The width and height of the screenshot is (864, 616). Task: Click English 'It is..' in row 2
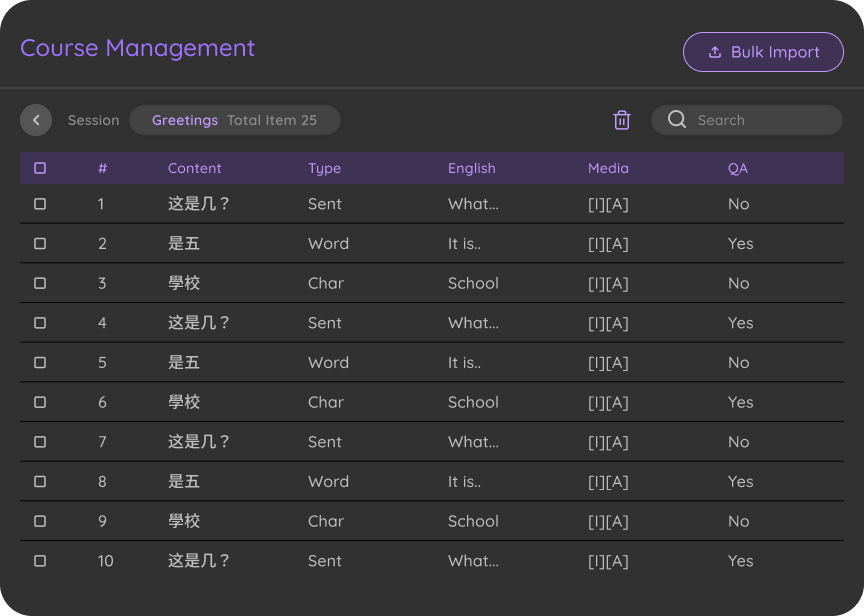(x=465, y=244)
